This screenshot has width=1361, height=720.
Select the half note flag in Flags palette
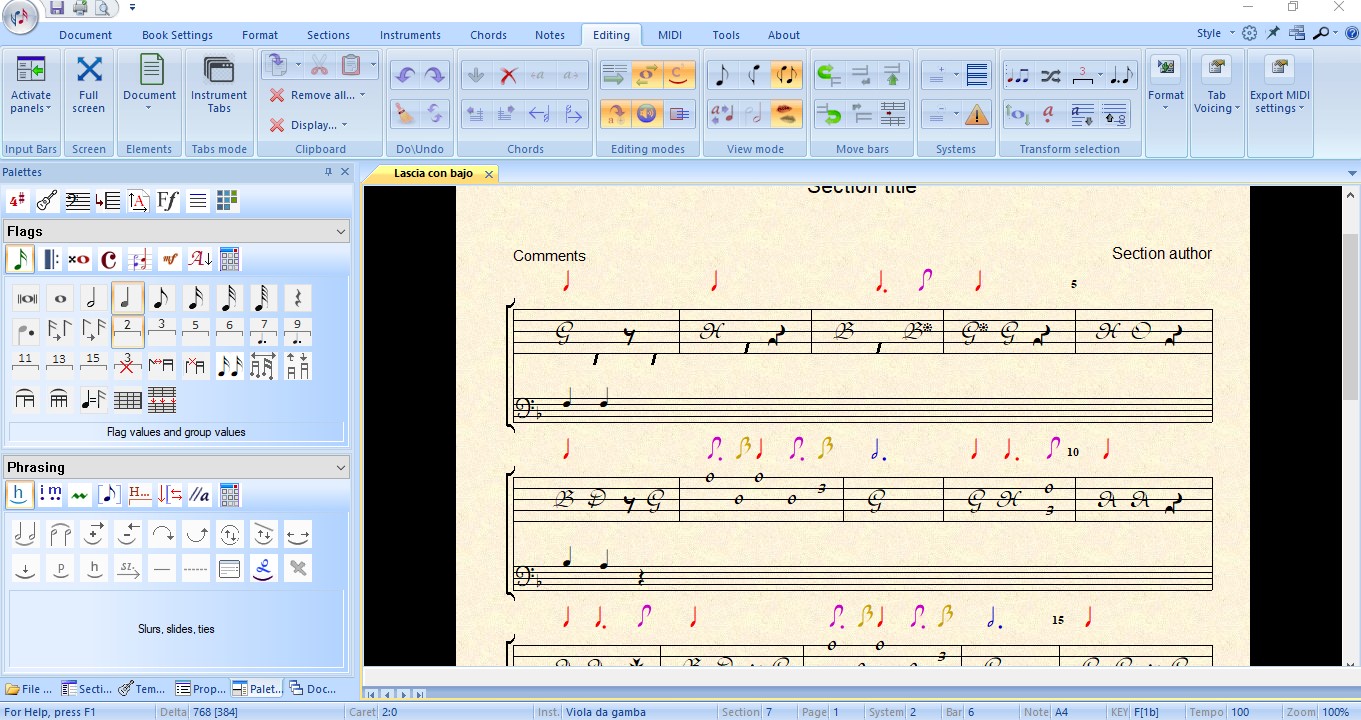(93, 298)
